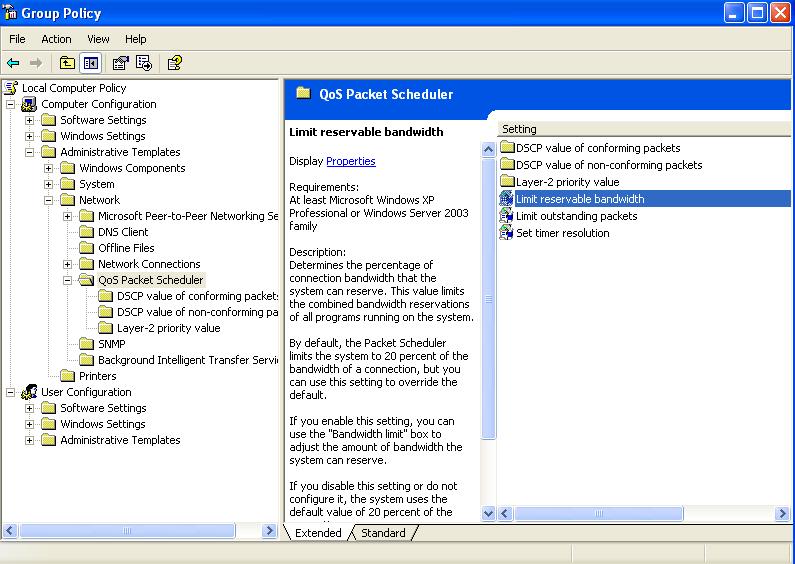Toggle the Show/Hide Console Tree icon

[91, 63]
